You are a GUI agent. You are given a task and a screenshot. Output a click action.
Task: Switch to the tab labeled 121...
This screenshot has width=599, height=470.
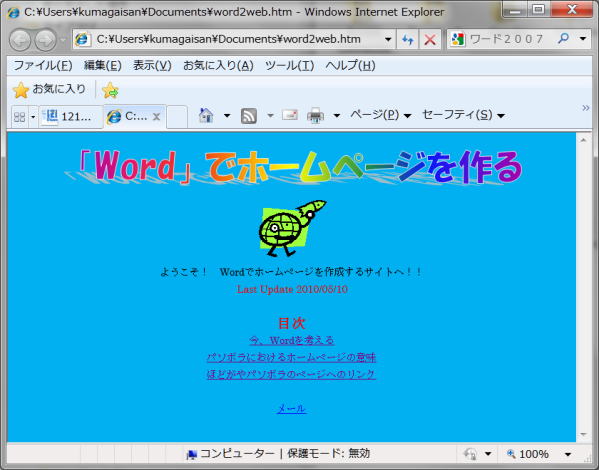(x=71, y=116)
